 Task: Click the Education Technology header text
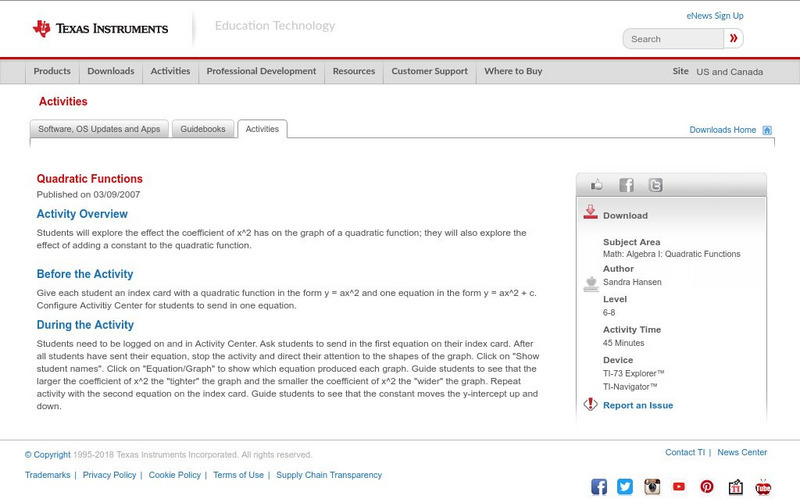pos(275,26)
